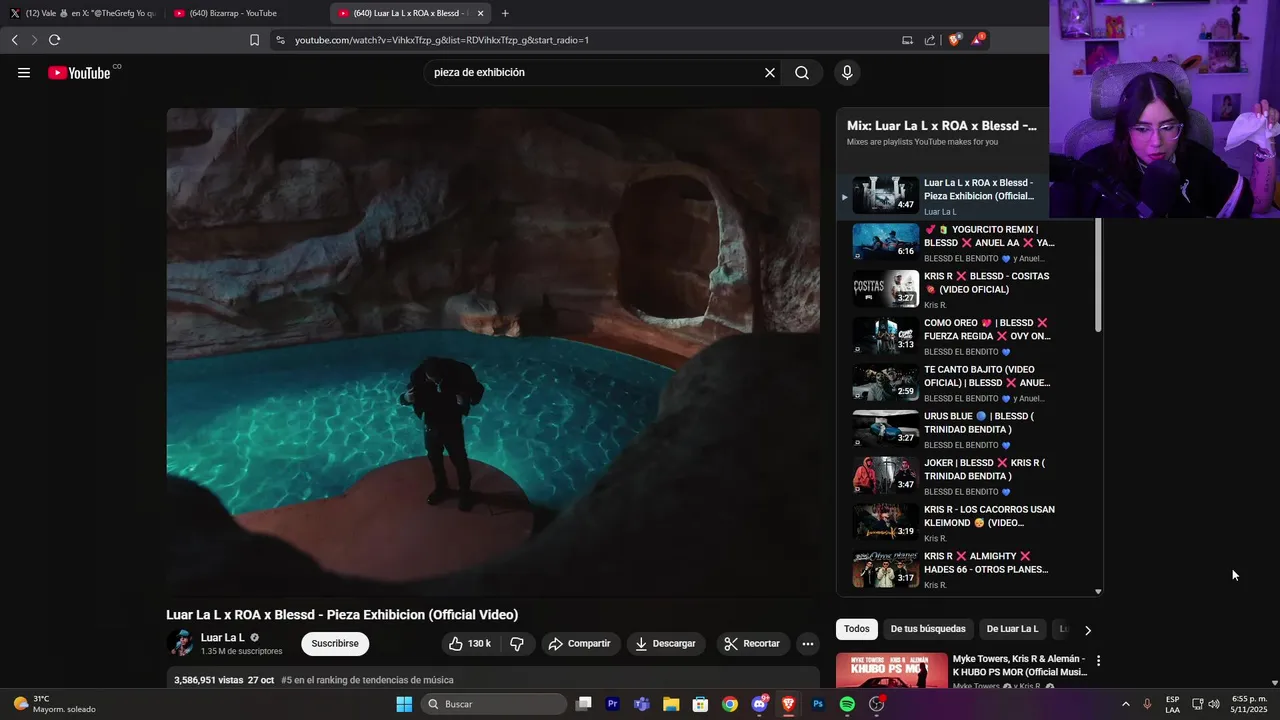Open the Windows Start menu
This screenshot has width=1280, height=720.
tap(404, 704)
